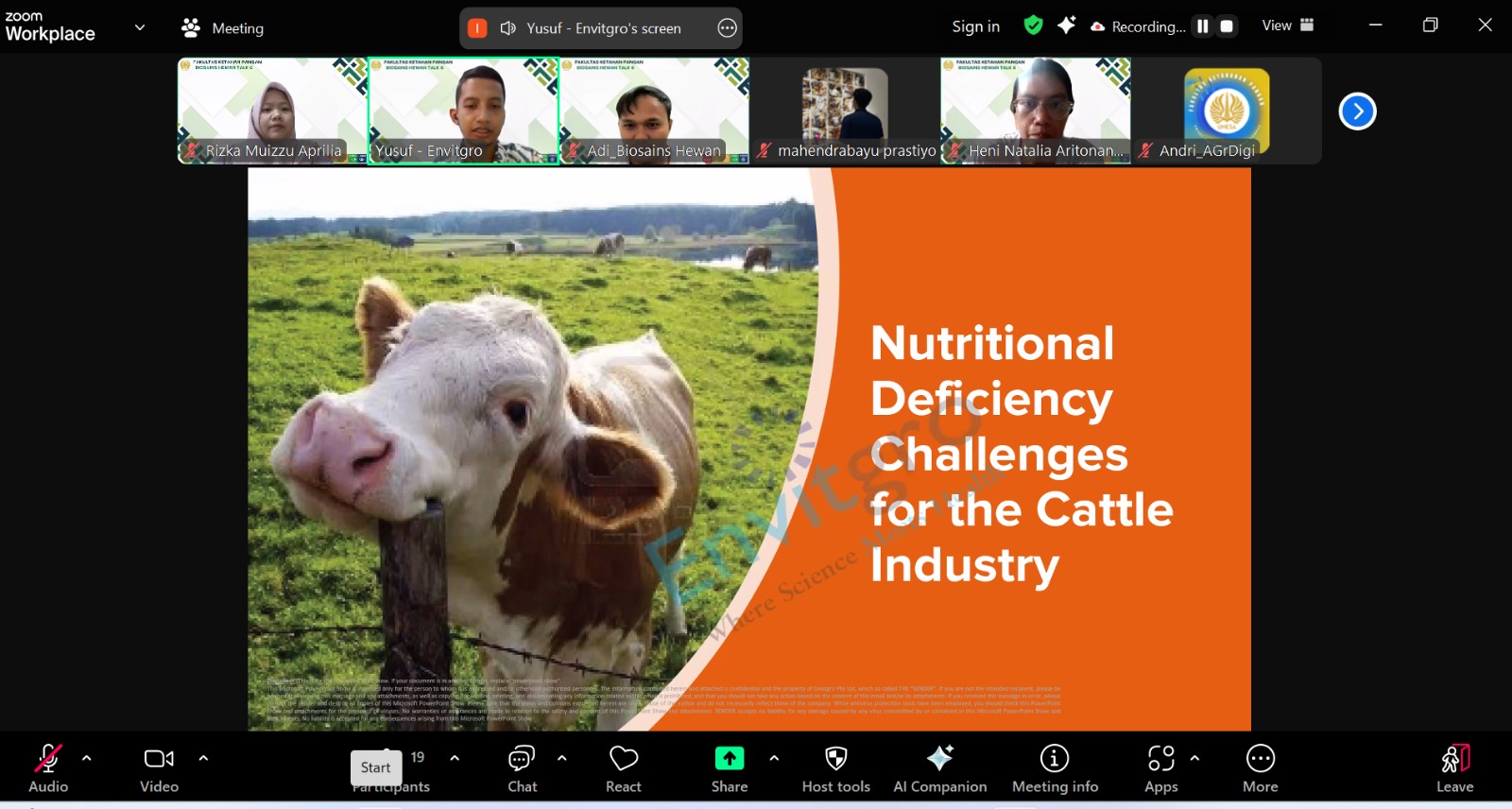Open the Zoom Workplace dropdown chevron
Screen dimensions: 1512x809
[x=140, y=27]
